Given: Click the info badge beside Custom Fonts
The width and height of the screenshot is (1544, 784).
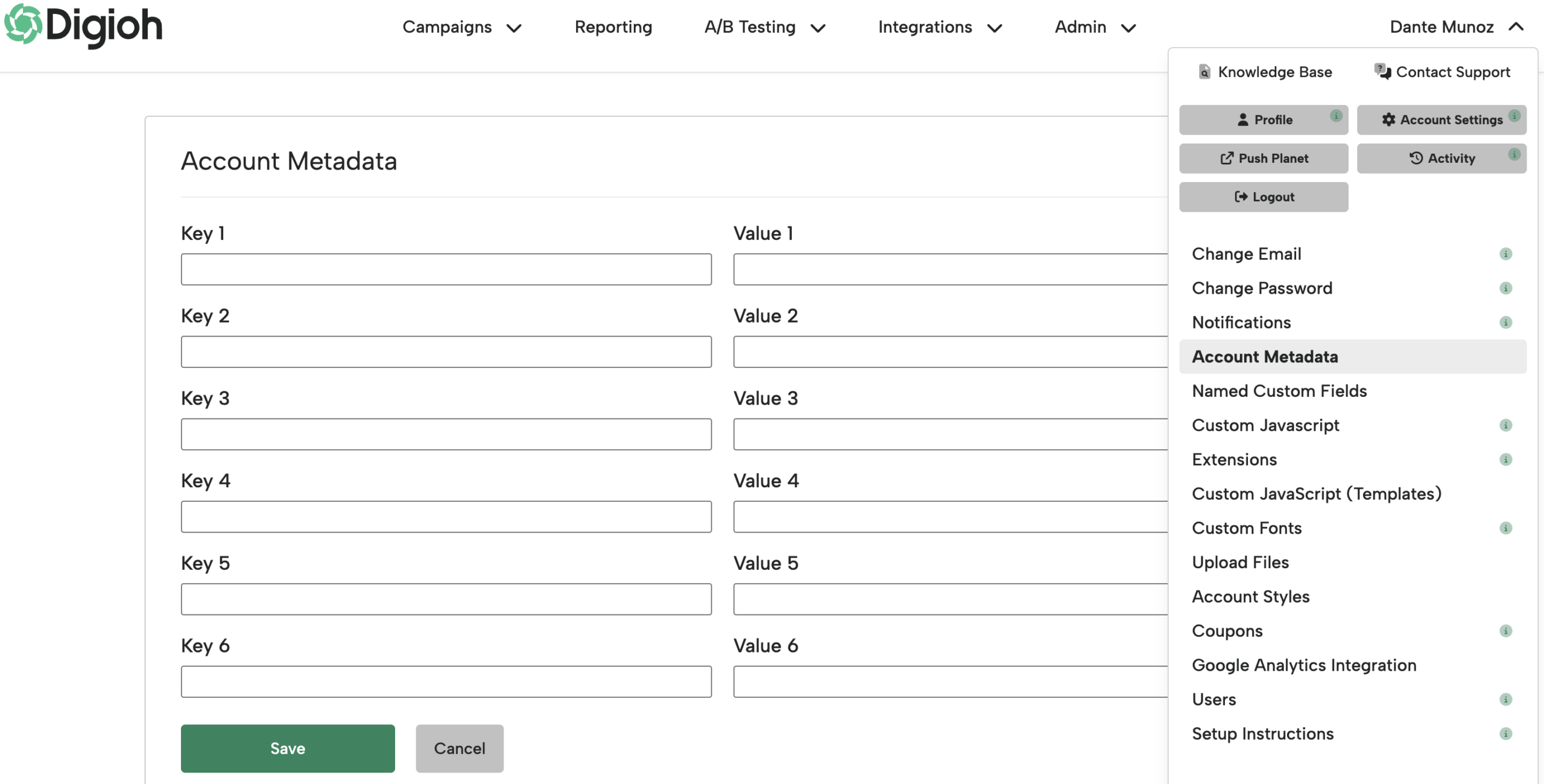Looking at the screenshot, I should click(1506, 528).
